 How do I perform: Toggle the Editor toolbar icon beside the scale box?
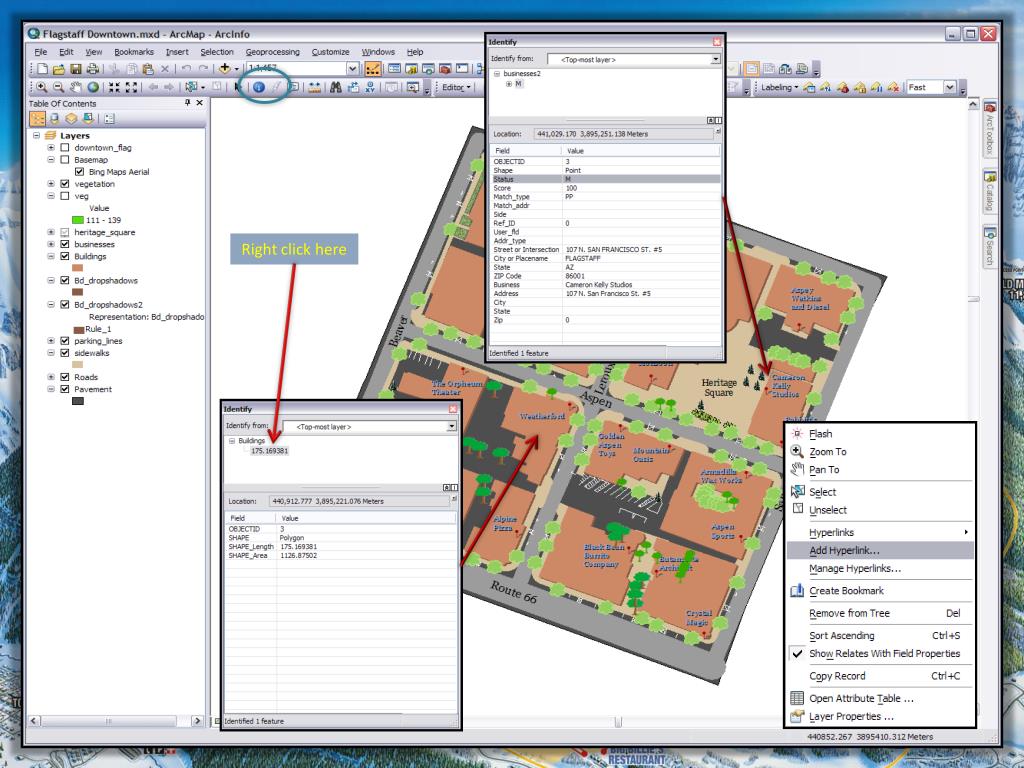[x=373, y=69]
